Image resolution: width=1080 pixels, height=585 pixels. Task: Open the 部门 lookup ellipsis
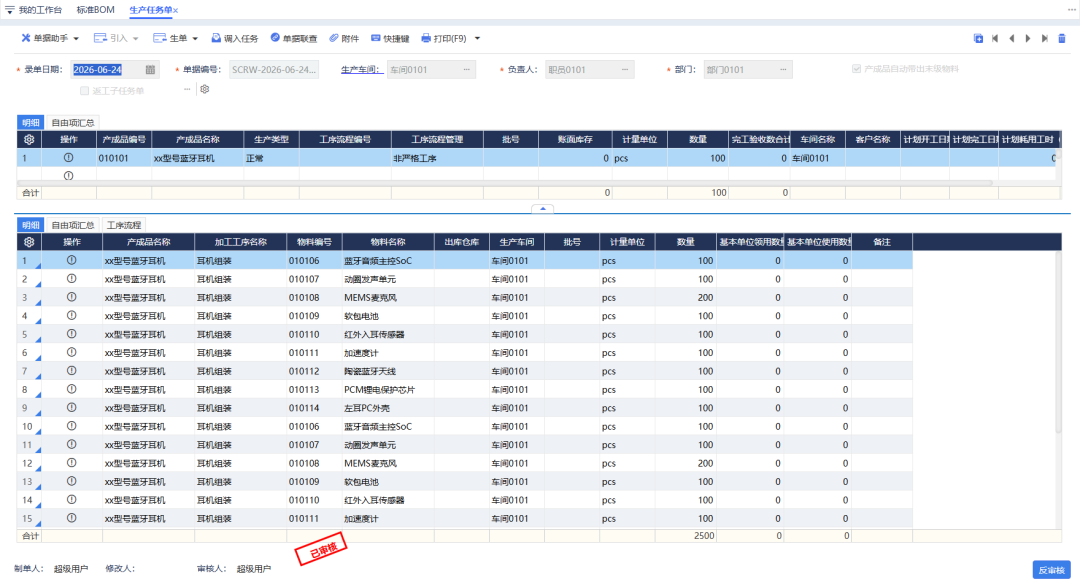783,70
